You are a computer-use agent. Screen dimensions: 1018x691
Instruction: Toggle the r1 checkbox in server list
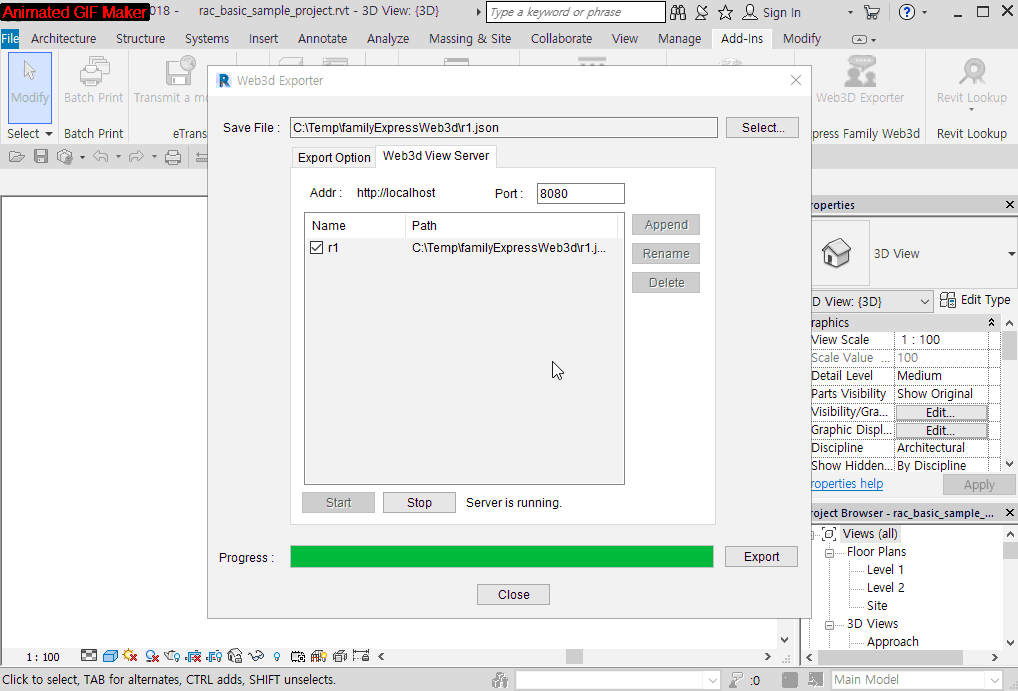click(316, 247)
